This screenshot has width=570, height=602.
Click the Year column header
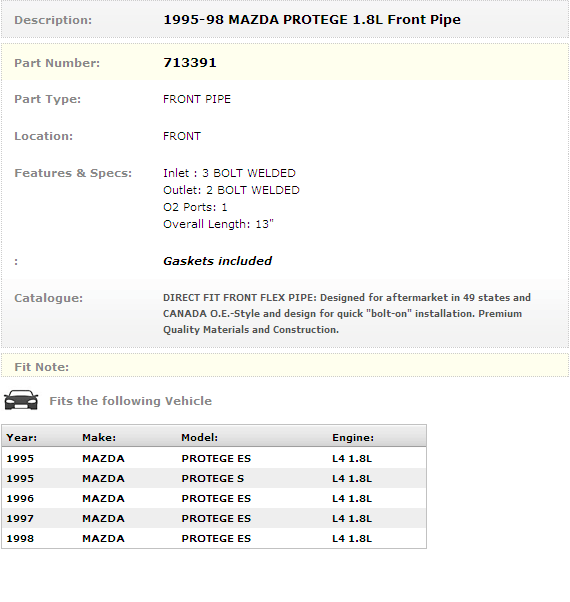tap(21, 438)
